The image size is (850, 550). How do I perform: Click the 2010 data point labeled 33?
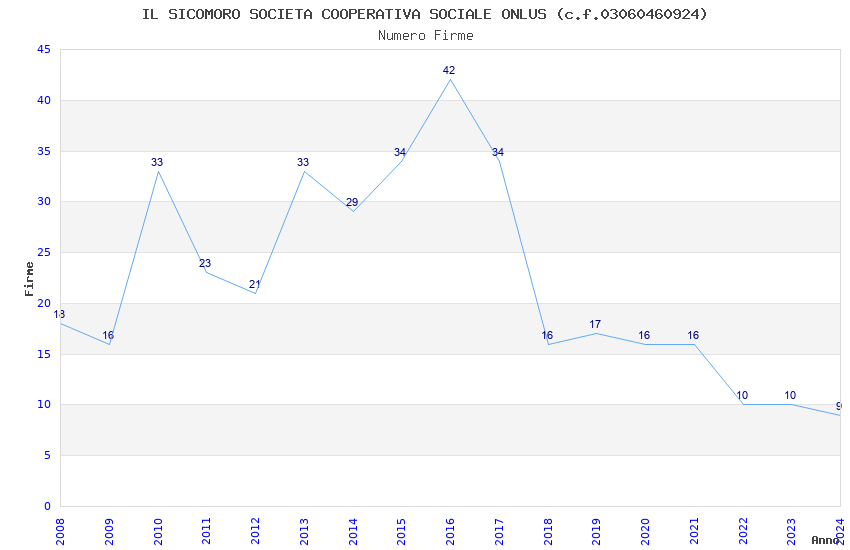point(158,172)
